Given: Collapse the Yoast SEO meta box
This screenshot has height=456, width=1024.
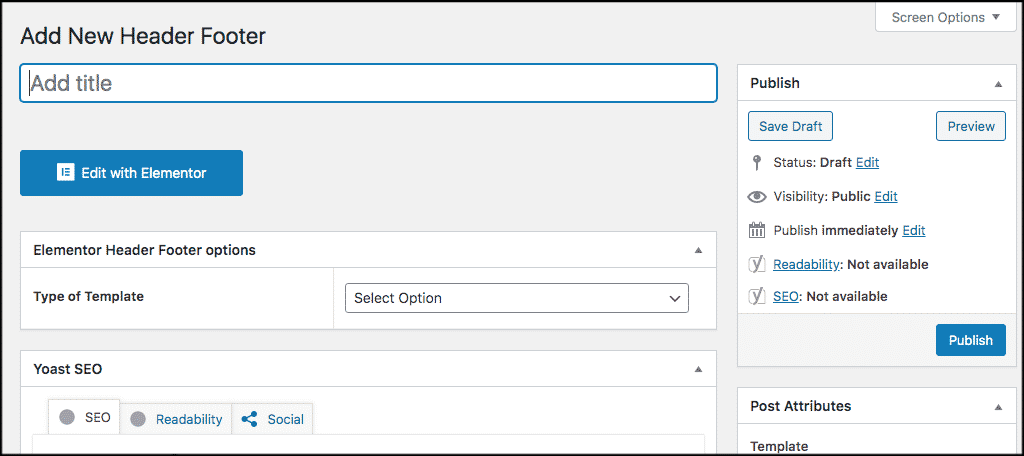Looking at the screenshot, I should tap(698, 369).
